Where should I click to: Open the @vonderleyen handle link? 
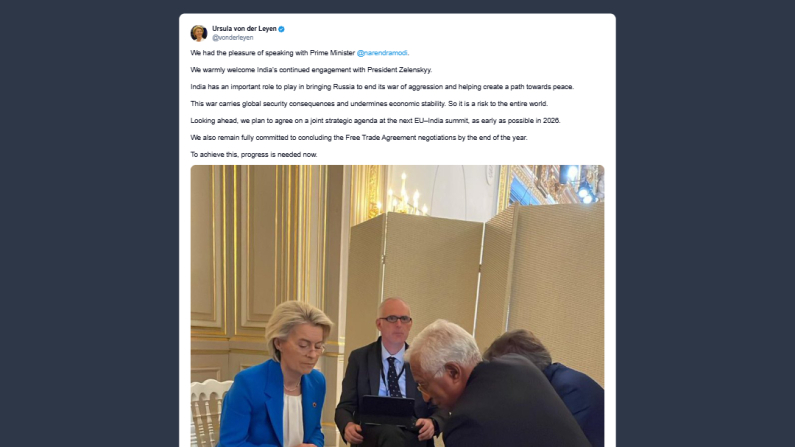pos(233,38)
